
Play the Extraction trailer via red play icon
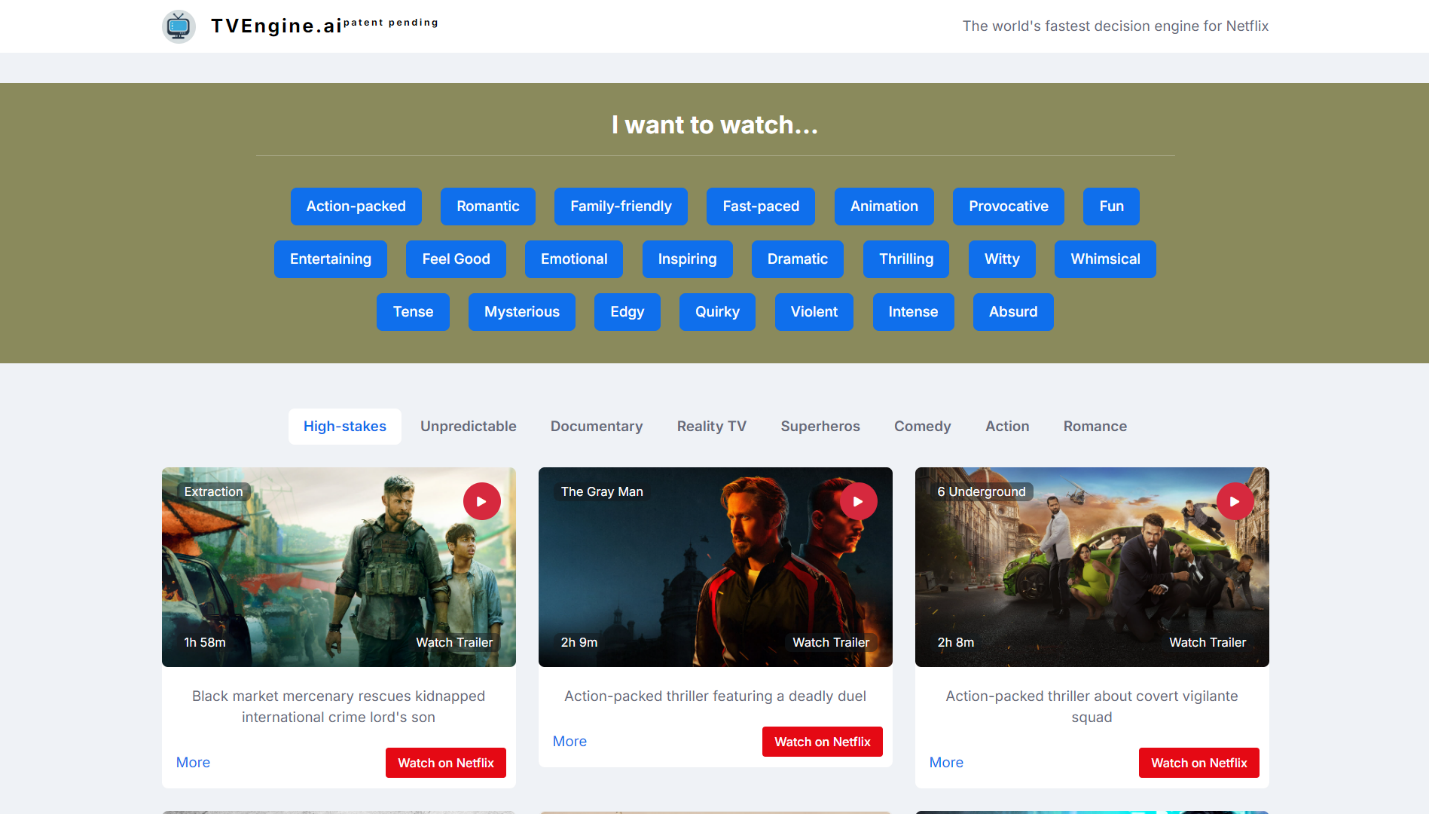482,501
